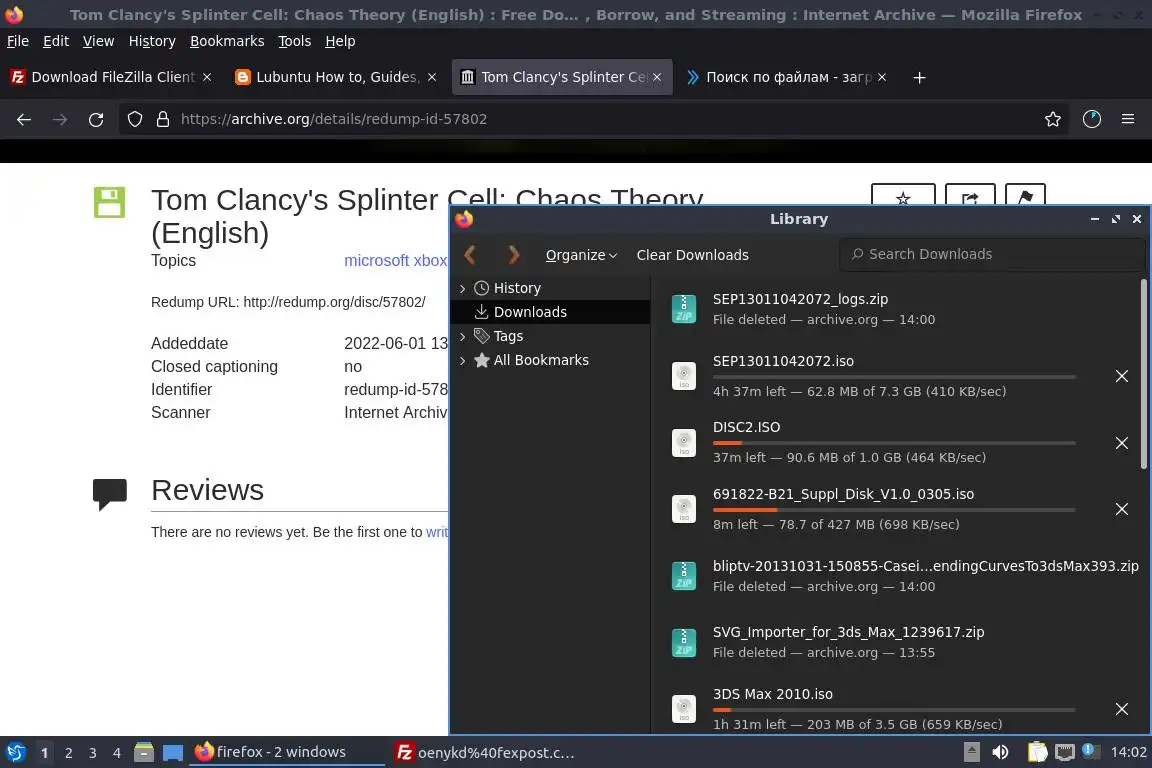Switch to workspace 3

(93, 753)
